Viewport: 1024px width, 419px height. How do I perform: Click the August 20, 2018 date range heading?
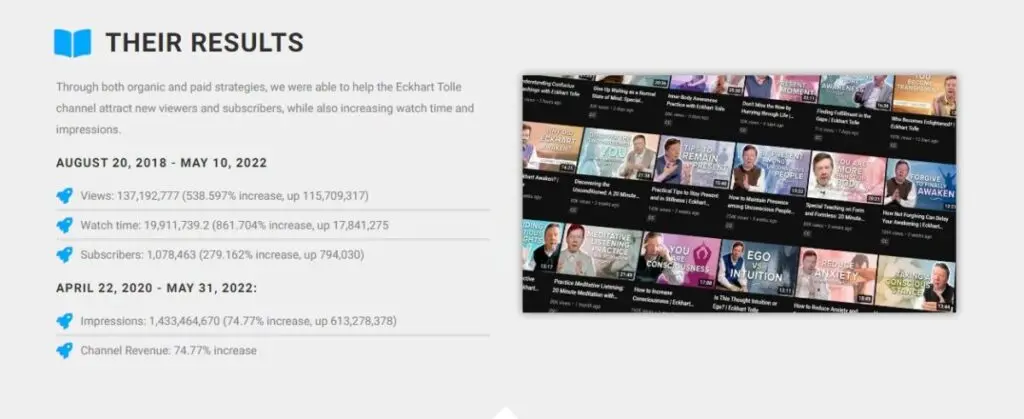[161, 162]
